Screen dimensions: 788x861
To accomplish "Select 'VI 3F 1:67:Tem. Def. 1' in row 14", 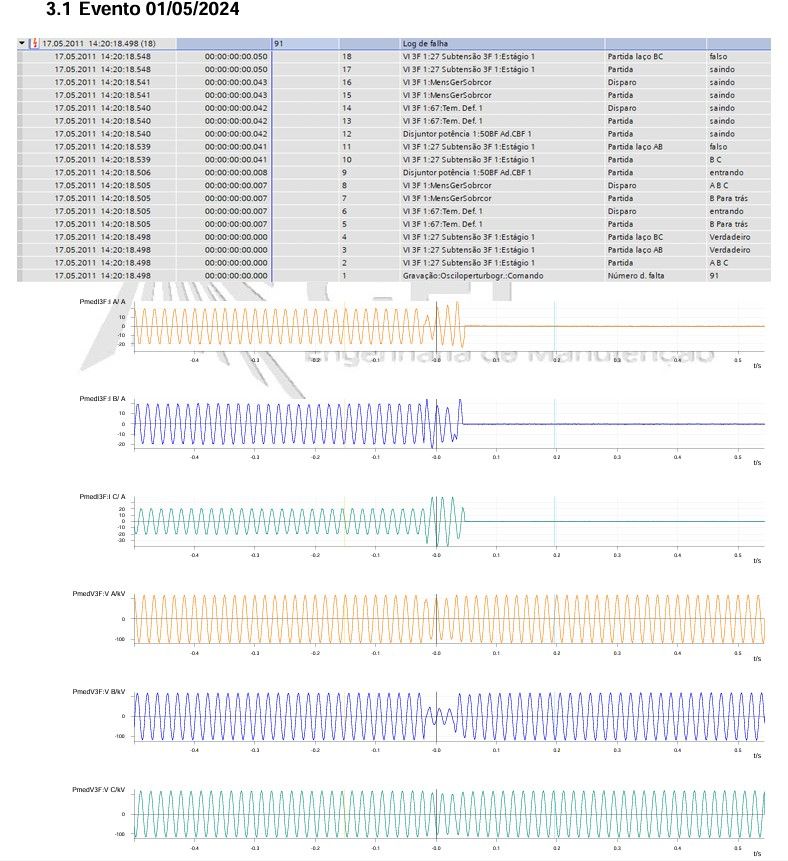I will click(443, 108).
